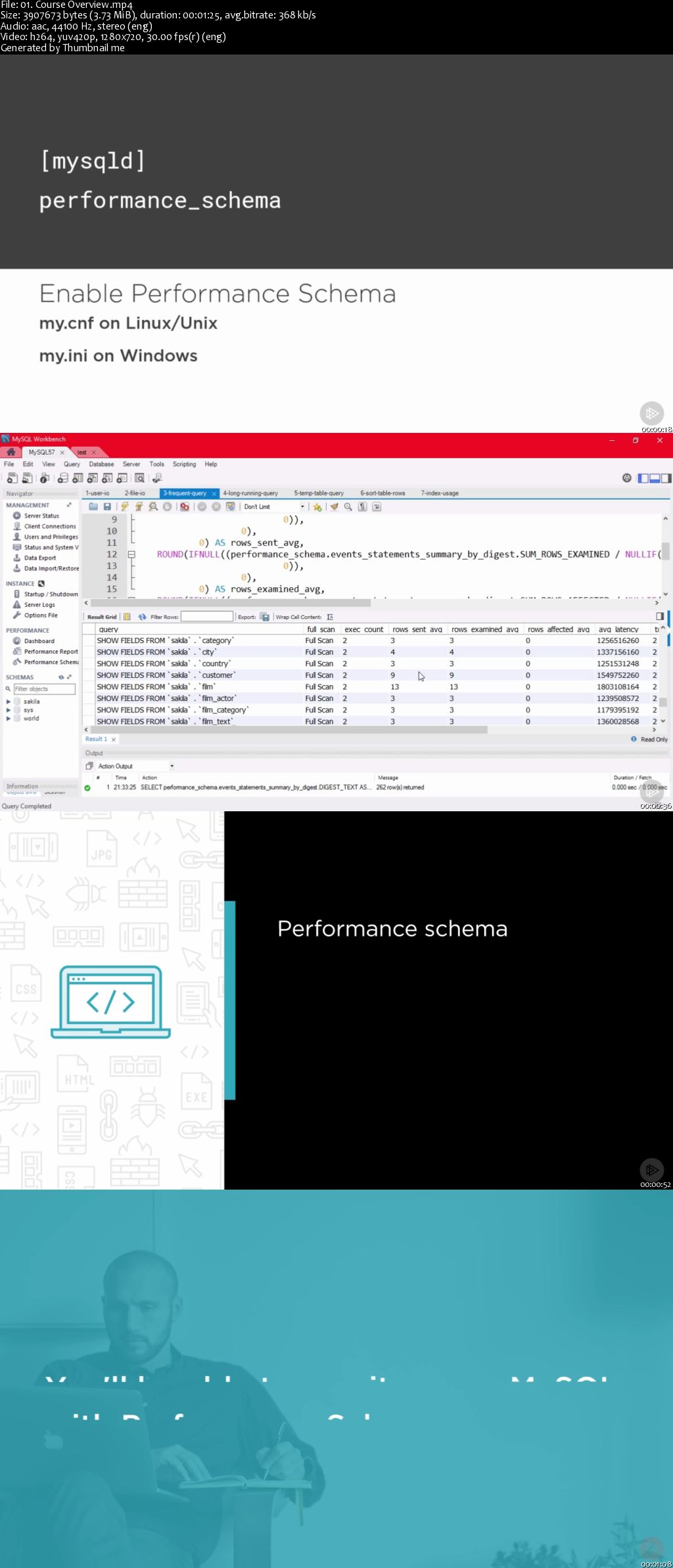The width and height of the screenshot is (673, 1568).
Task: Stop the running query icon
Action: pyautogui.click(x=167, y=506)
